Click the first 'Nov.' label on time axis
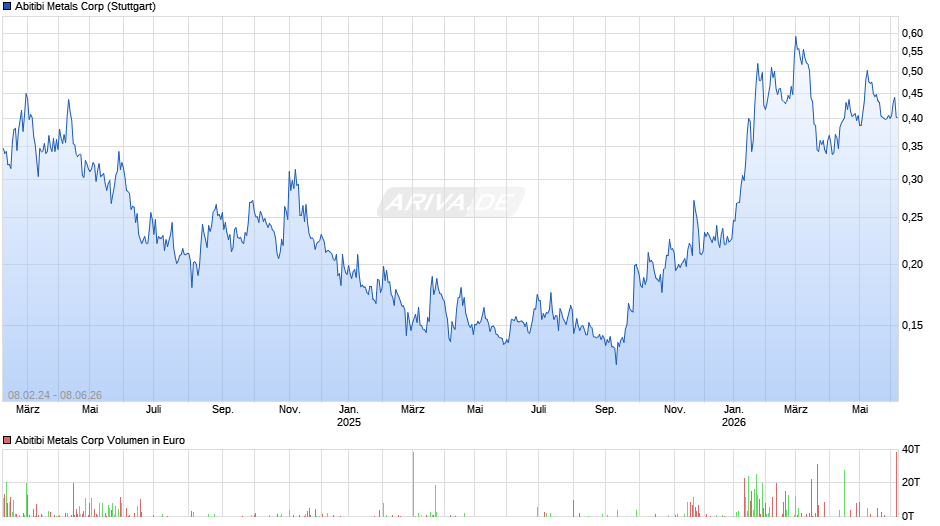 click(290, 410)
